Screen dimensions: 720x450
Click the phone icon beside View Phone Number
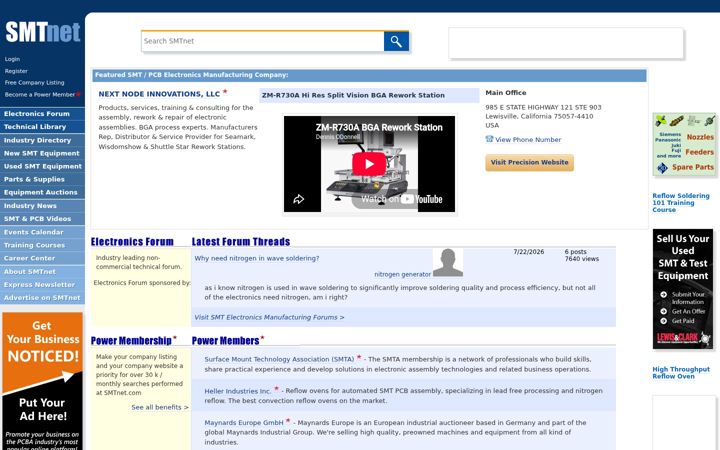pyautogui.click(x=489, y=139)
